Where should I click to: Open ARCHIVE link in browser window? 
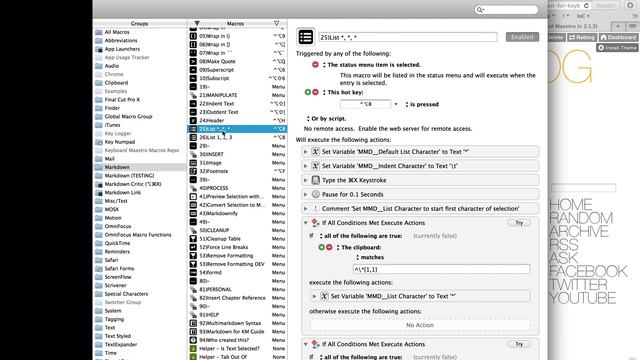coord(579,231)
